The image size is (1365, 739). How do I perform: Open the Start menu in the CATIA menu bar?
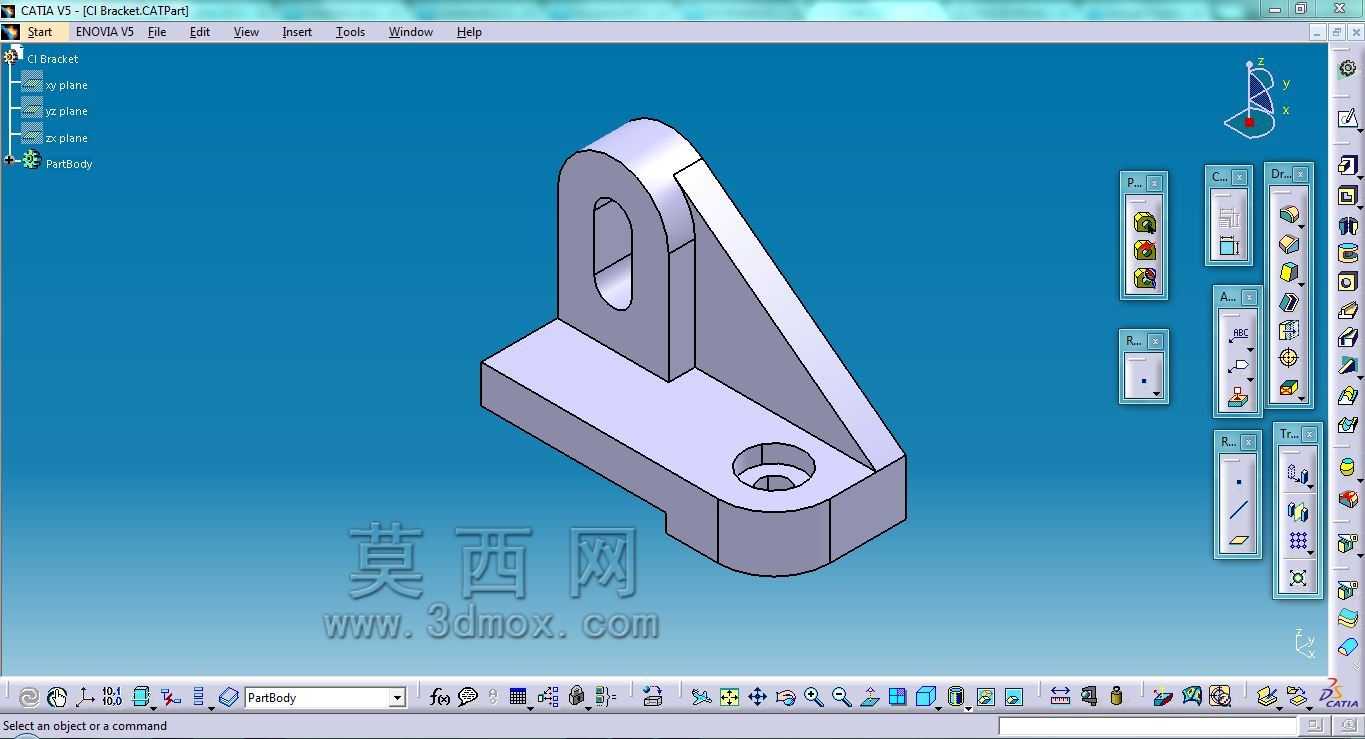(x=40, y=32)
